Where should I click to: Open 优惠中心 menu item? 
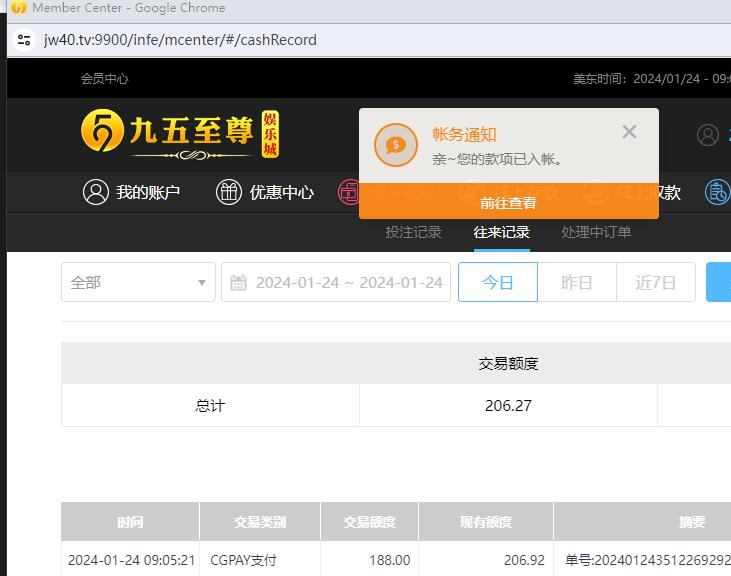pyautogui.click(x=282, y=192)
